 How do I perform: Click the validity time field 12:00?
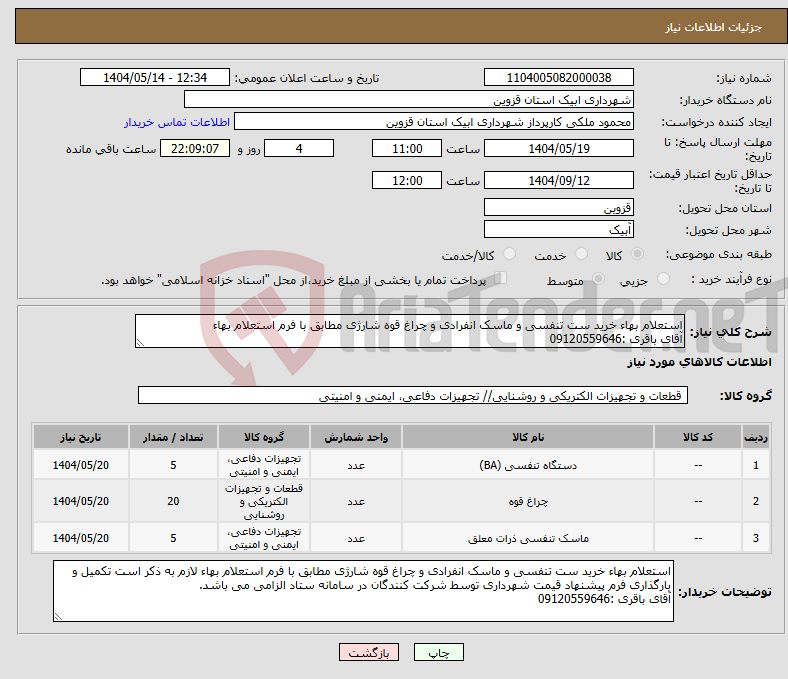click(407, 180)
